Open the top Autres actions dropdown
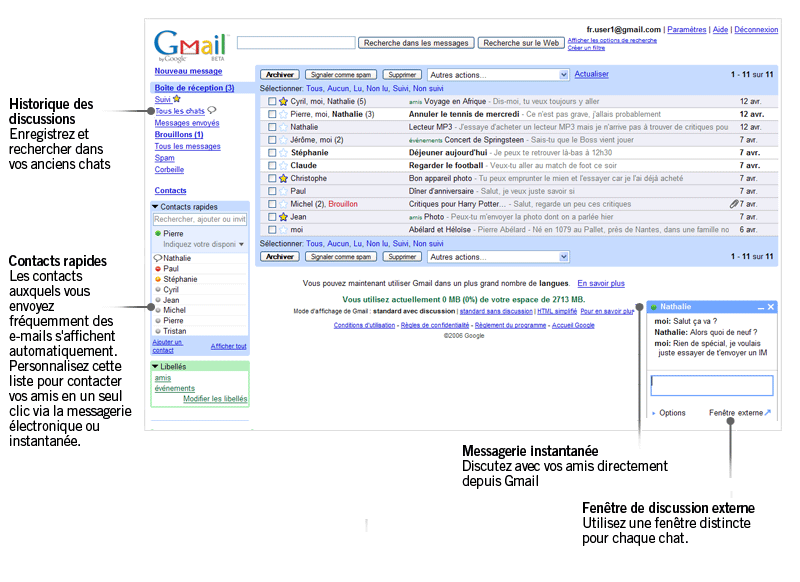 point(498,75)
